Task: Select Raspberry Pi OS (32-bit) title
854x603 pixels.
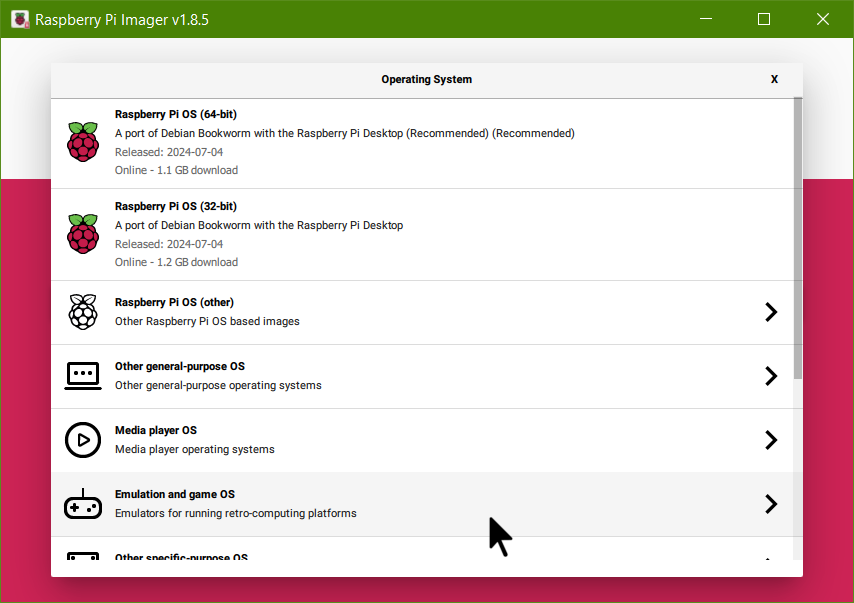Action: (175, 207)
